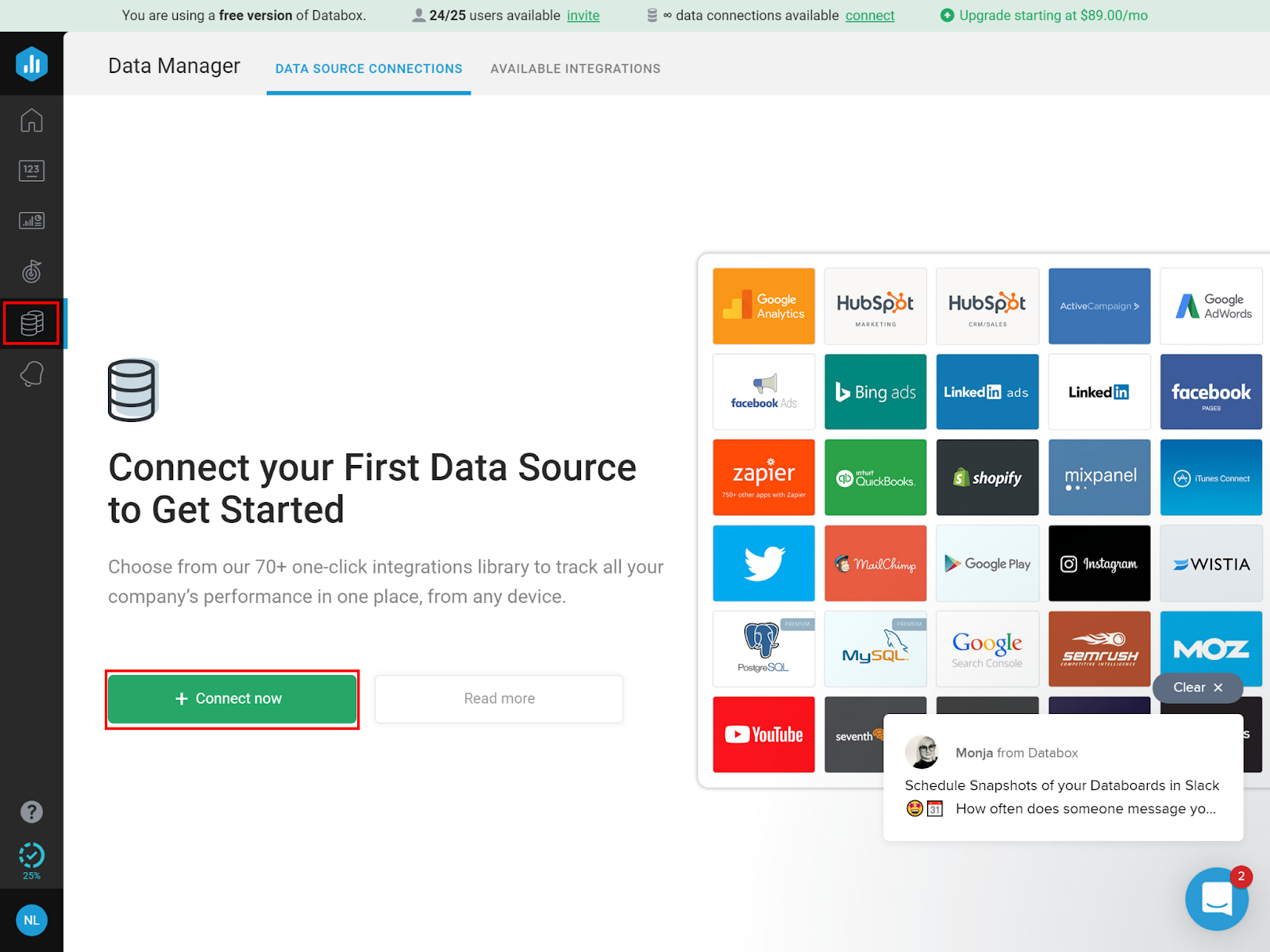Open the chat bubble with notifications
Screen dimensions: 1270x952
[1217, 899]
